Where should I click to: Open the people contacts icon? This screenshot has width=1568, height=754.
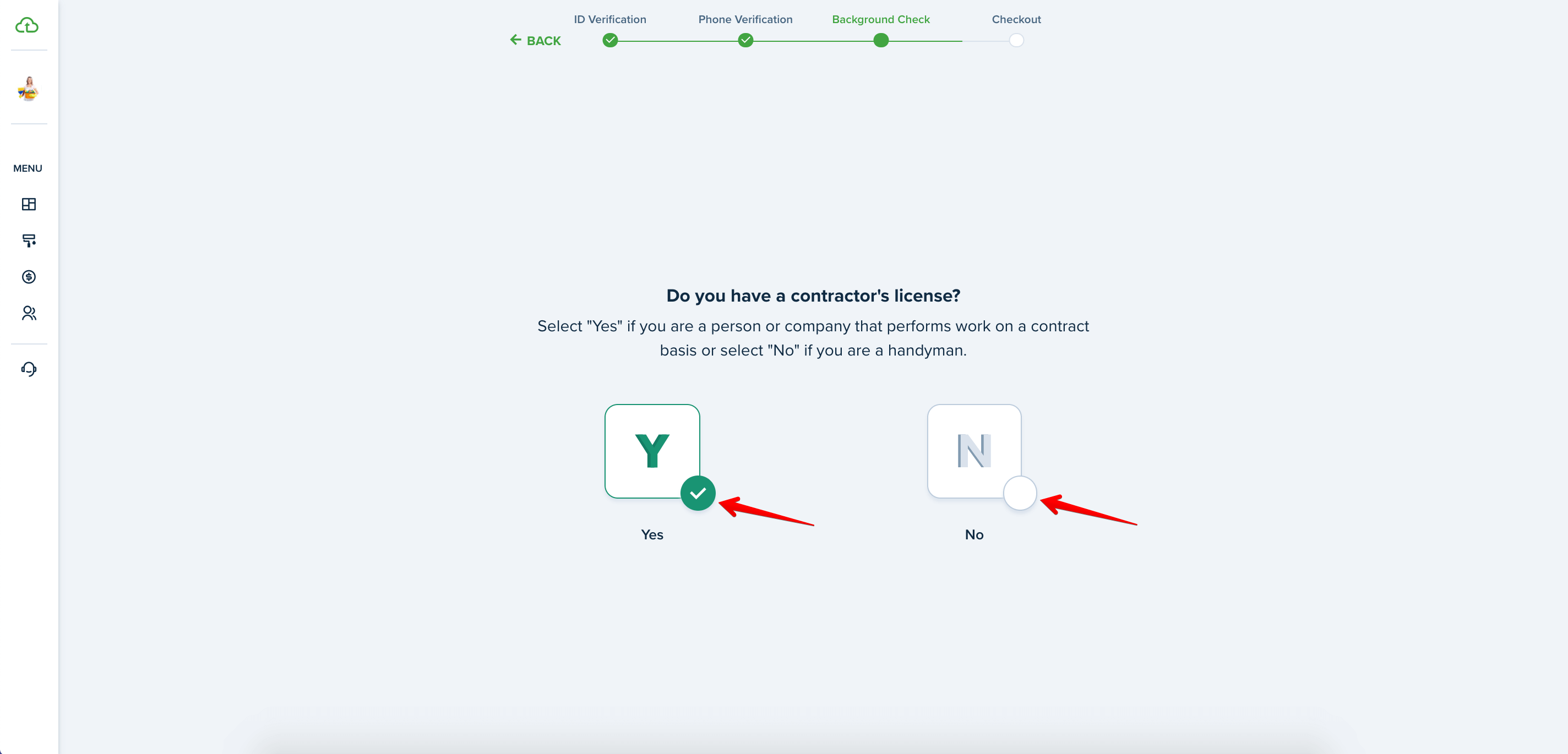click(29, 313)
